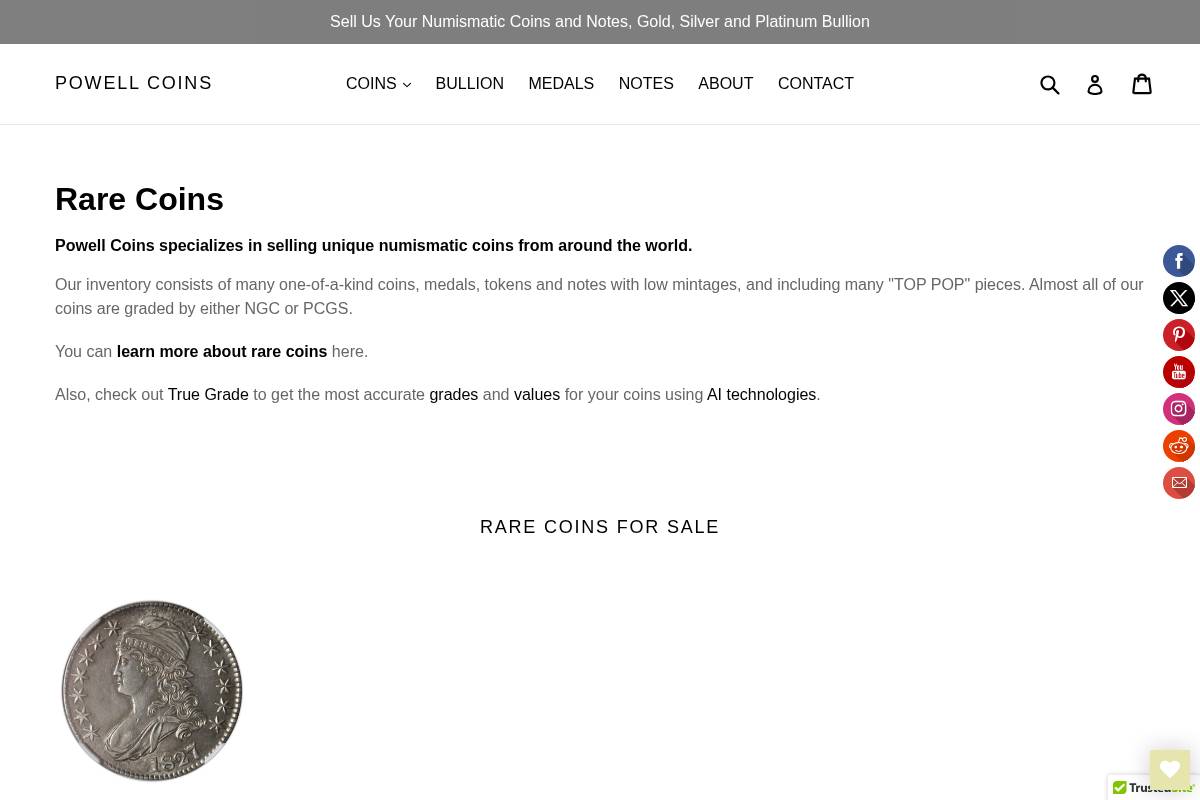
Task: Open the AI technologies link
Action: (x=761, y=394)
